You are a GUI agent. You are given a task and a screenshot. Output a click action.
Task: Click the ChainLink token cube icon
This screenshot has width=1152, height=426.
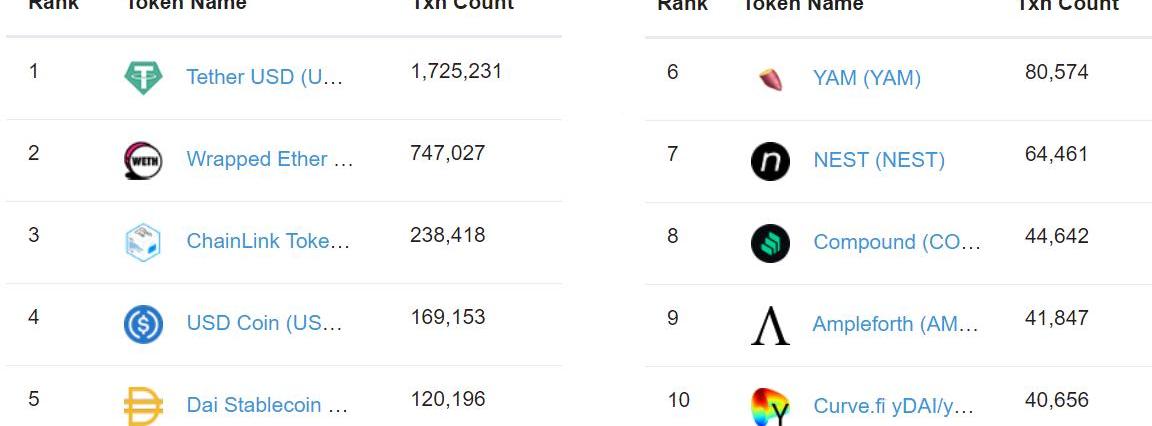coord(143,242)
